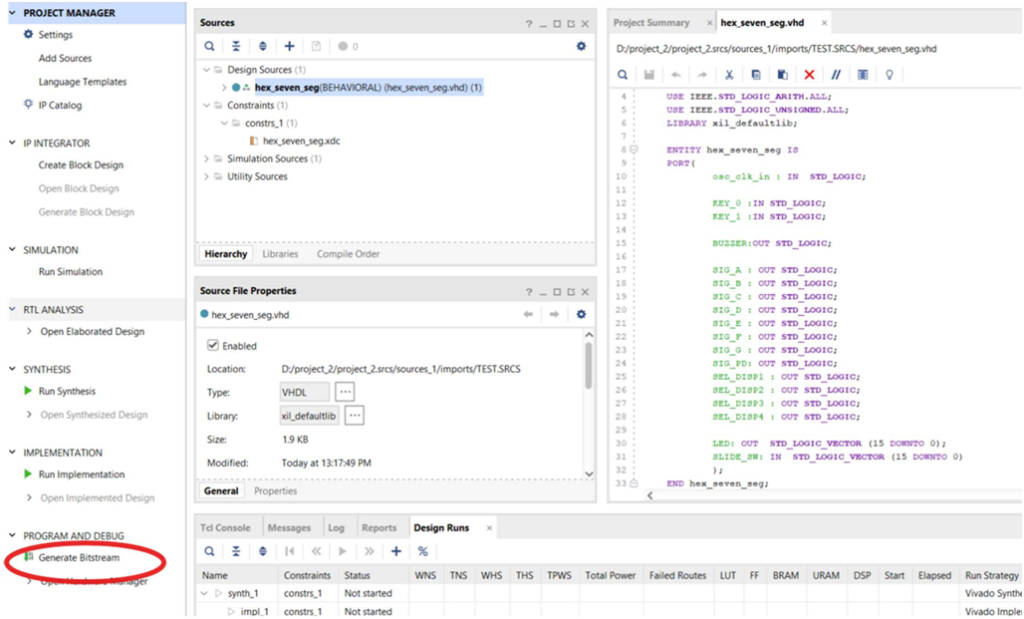This screenshot has height=619, width=1024.
Task: Click the light bulb icon in editor toolbar
Action: pos(888,75)
